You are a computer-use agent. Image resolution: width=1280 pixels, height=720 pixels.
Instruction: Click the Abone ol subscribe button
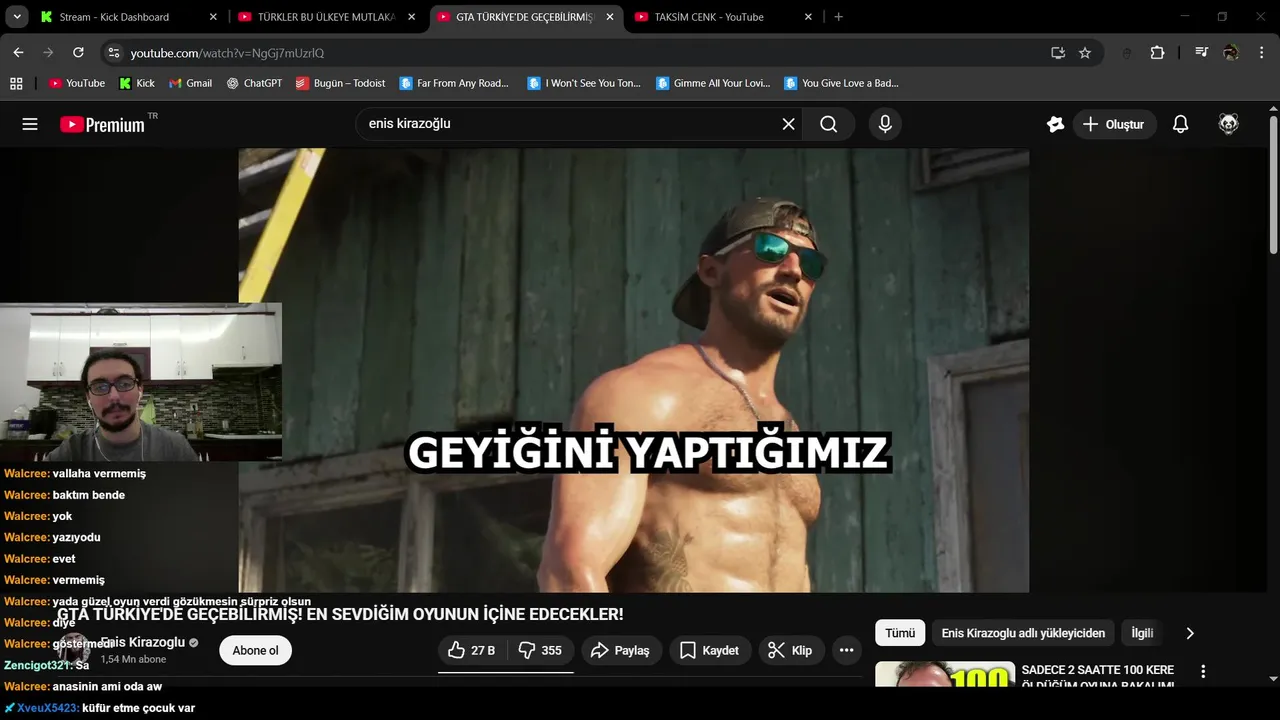coord(255,650)
